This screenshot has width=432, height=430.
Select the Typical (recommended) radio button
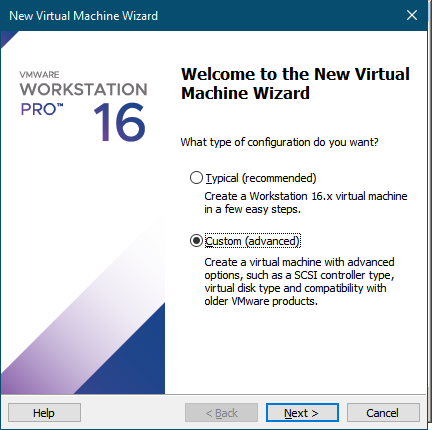click(196, 178)
